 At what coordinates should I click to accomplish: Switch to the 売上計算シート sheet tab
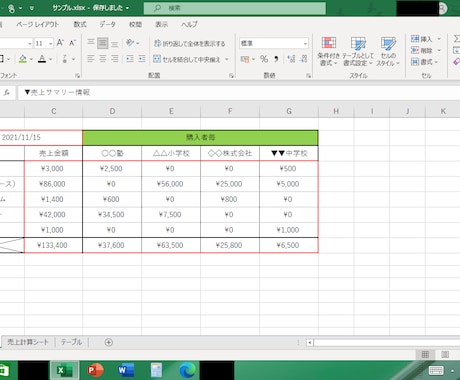point(28,342)
